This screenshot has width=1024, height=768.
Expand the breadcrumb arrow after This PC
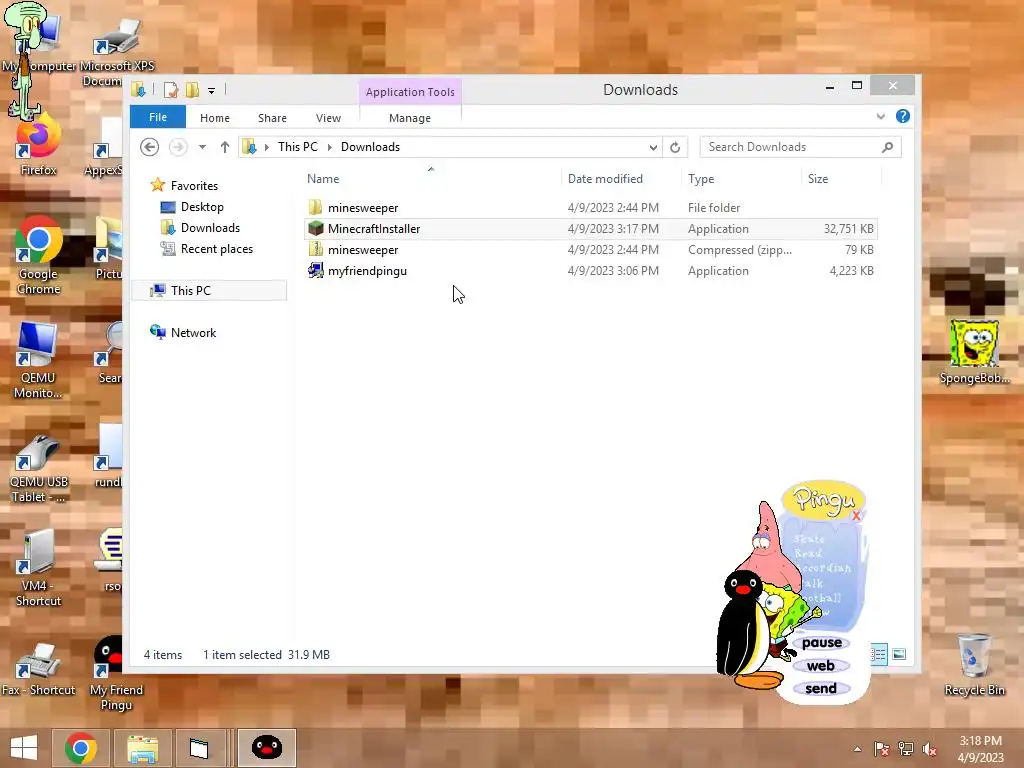point(329,148)
